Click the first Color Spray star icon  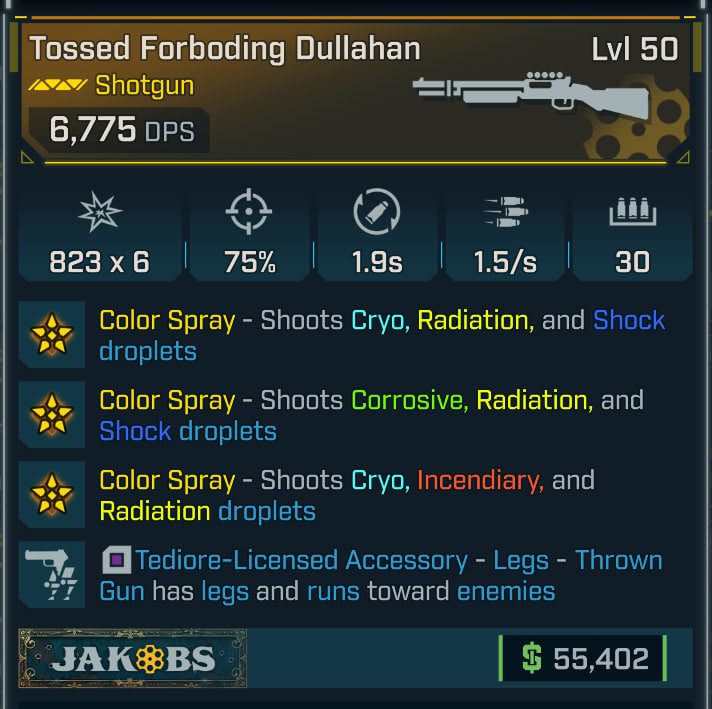(x=52, y=336)
